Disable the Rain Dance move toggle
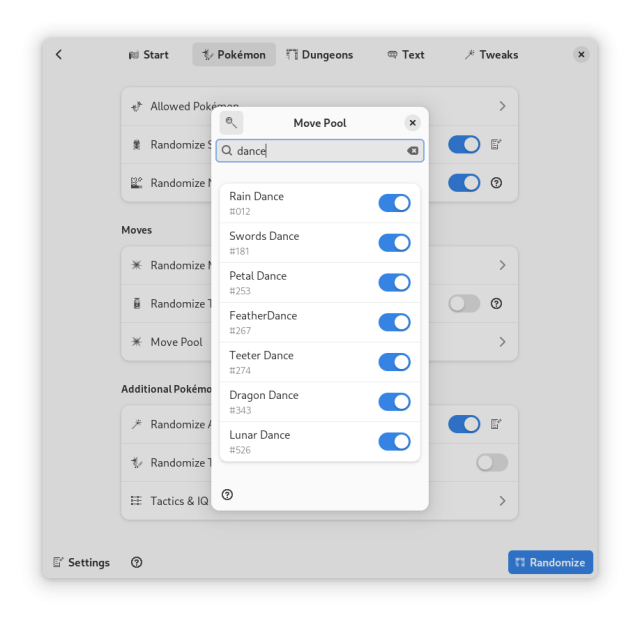This screenshot has width=640, height=625. point(394,203)
